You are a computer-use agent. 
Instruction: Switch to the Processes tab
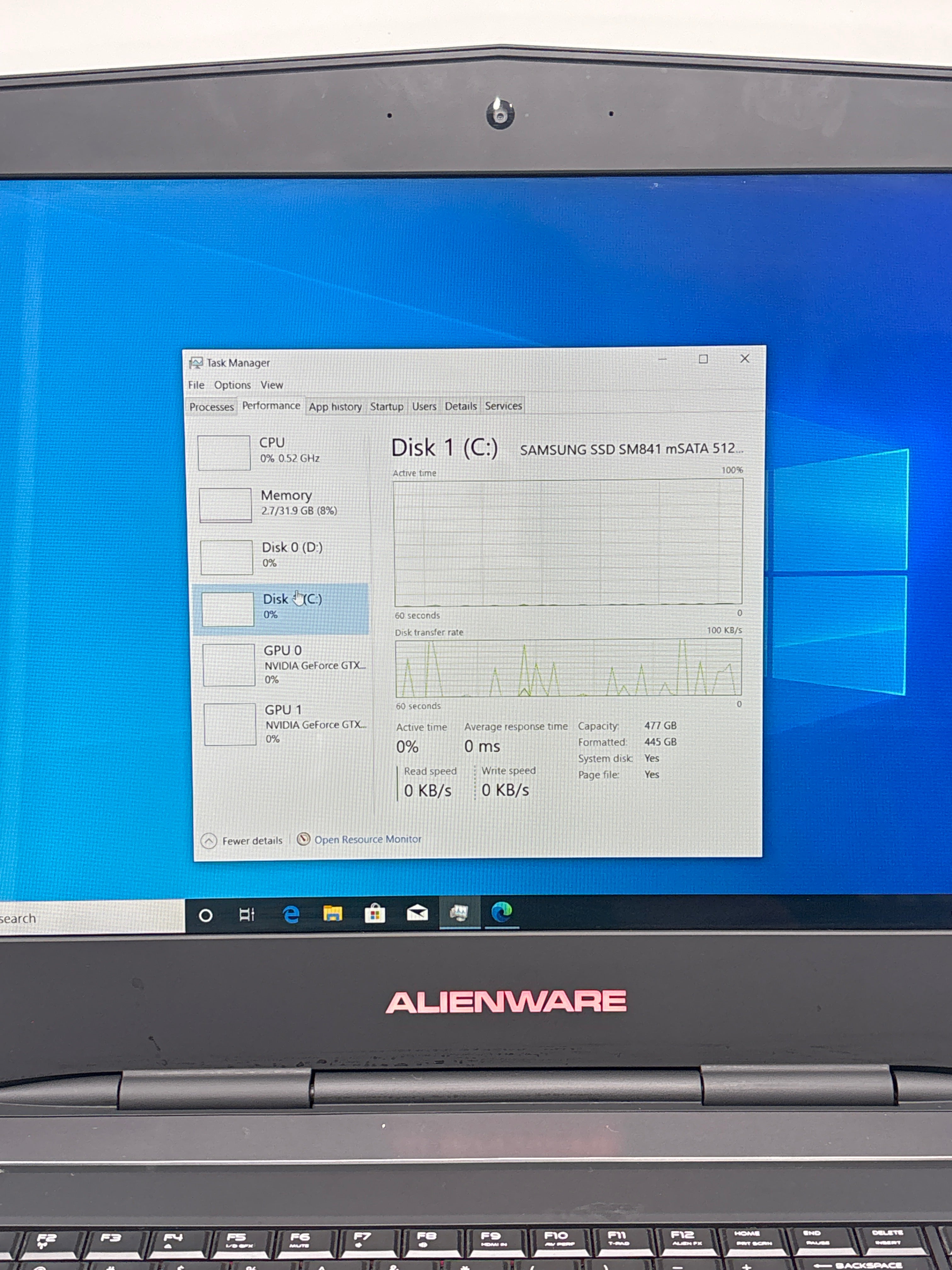[x=212, y=407]
